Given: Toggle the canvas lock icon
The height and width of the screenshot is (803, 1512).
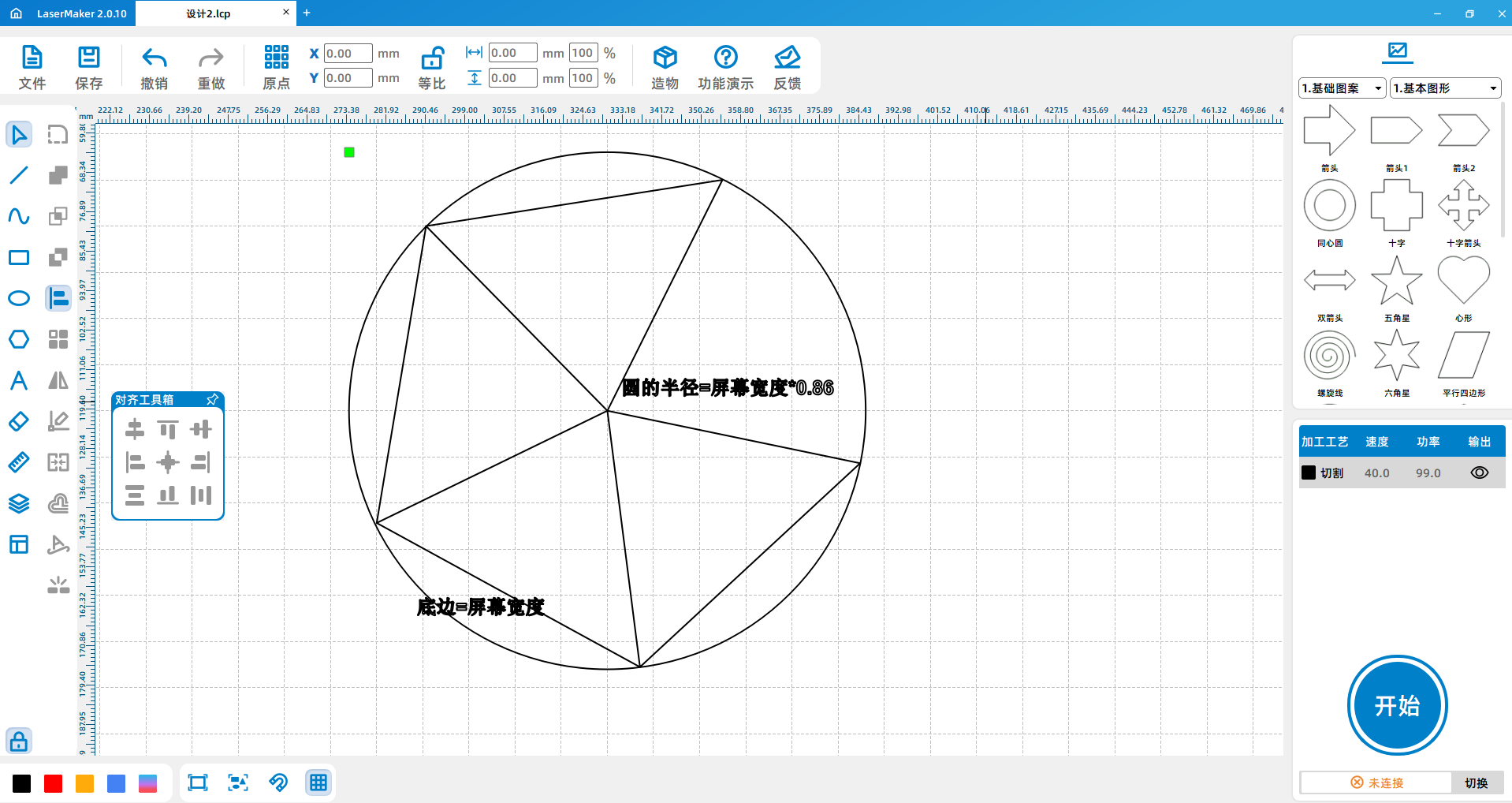Looking at the screenshot, I should pyautogui.click(x=19, y=741).
